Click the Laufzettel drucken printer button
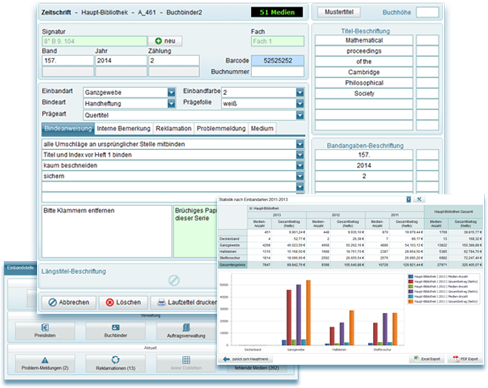The height and width of the screenshot is (388, 488). point(184,302)
